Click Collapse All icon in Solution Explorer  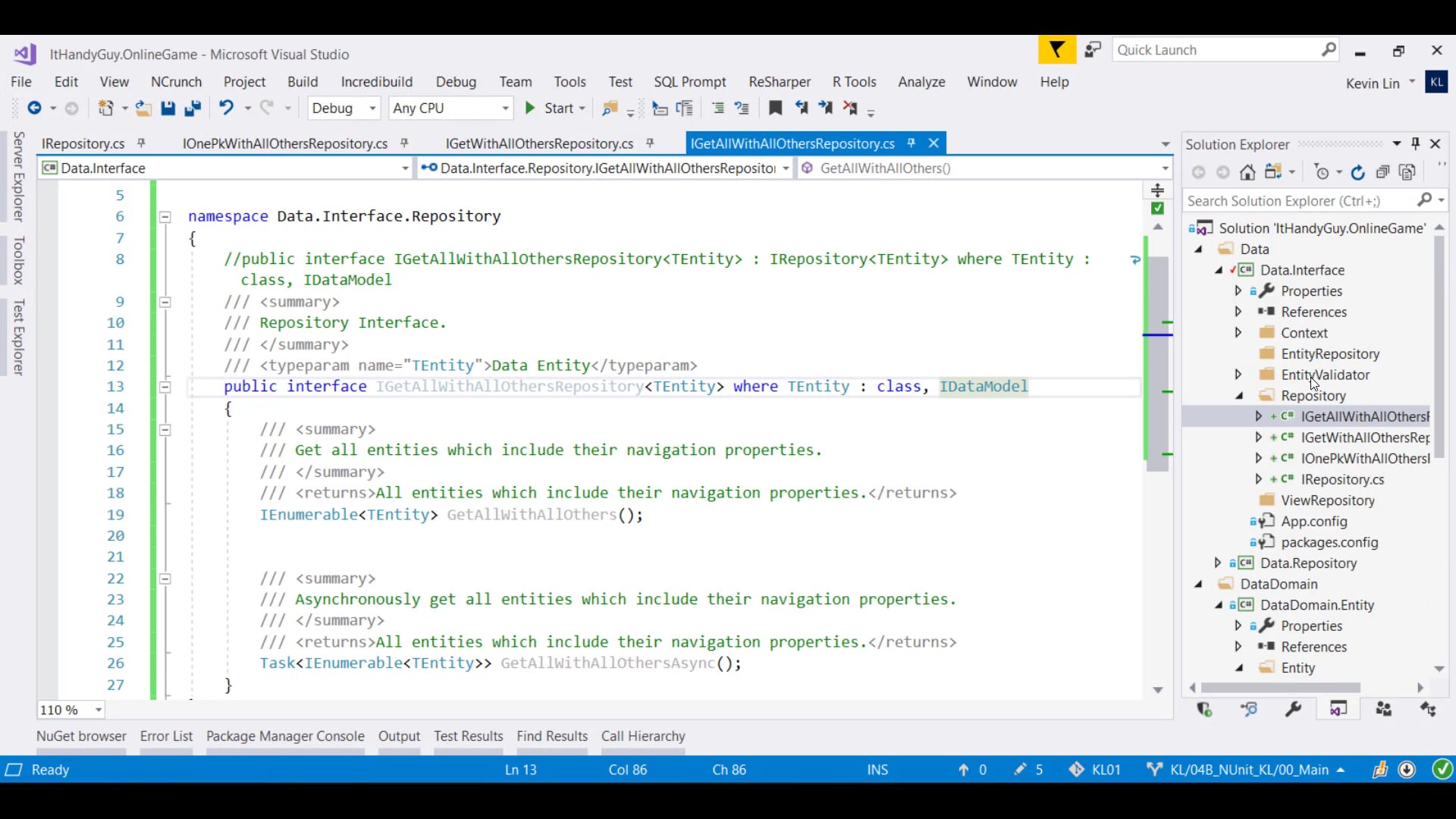(x=1382, y=173)
